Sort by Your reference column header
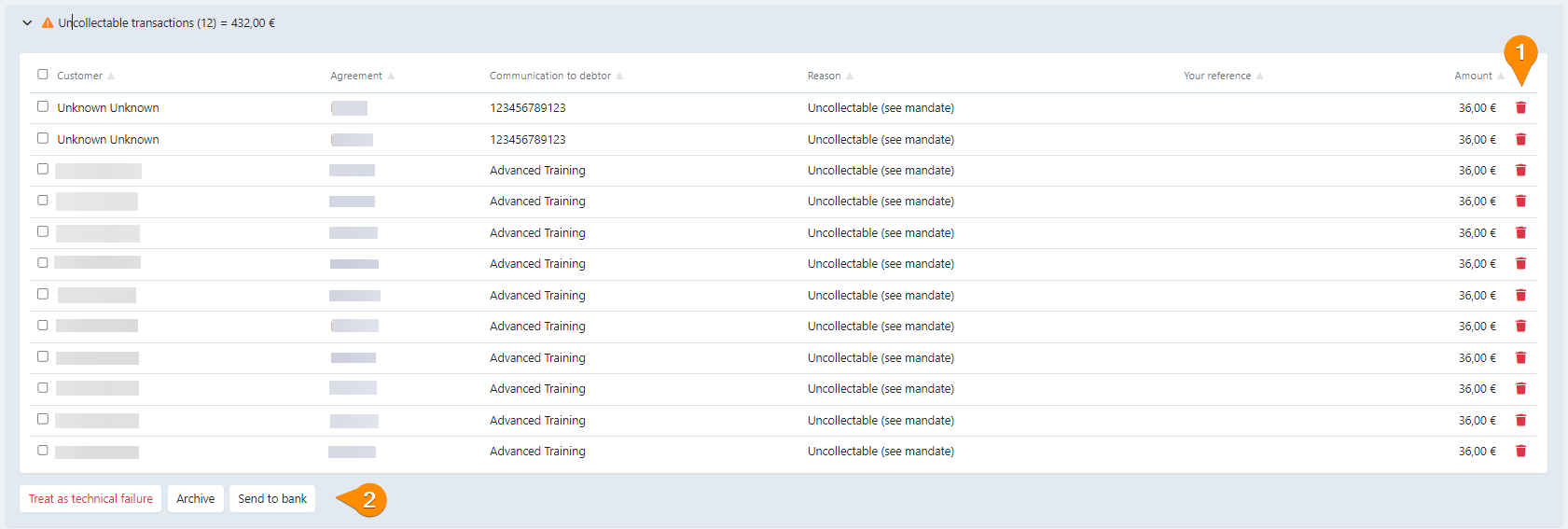This screenshot has width=1568, height=529. pos(1217,77)
